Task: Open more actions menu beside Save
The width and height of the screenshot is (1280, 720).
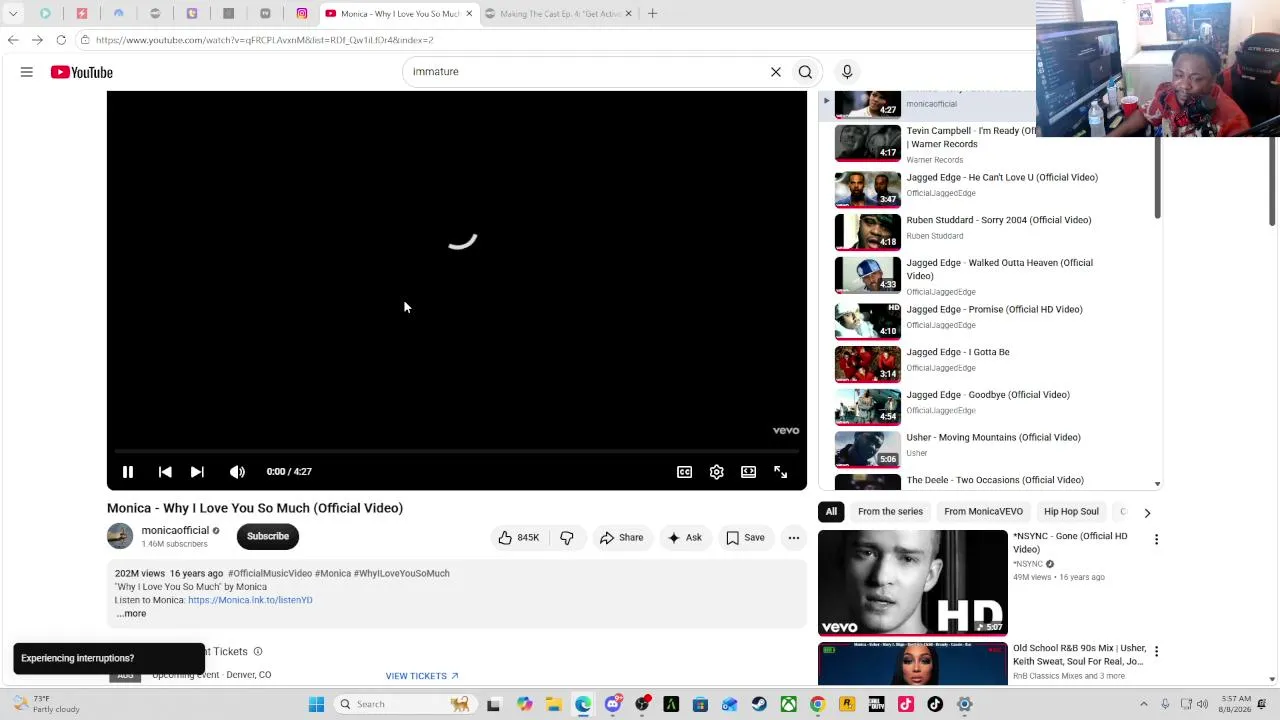Action: (x=794, y=538)
